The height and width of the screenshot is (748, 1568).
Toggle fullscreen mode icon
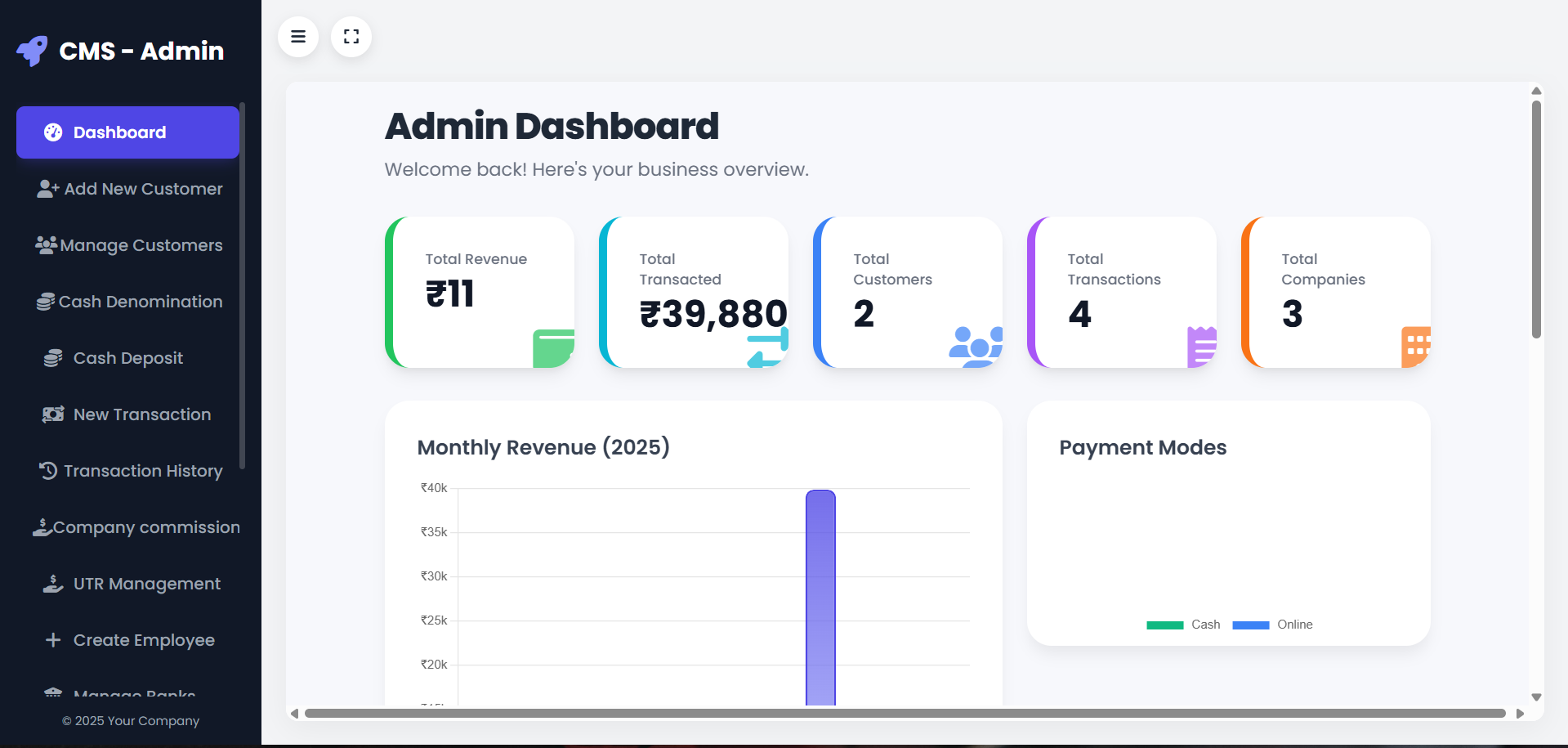351,37
